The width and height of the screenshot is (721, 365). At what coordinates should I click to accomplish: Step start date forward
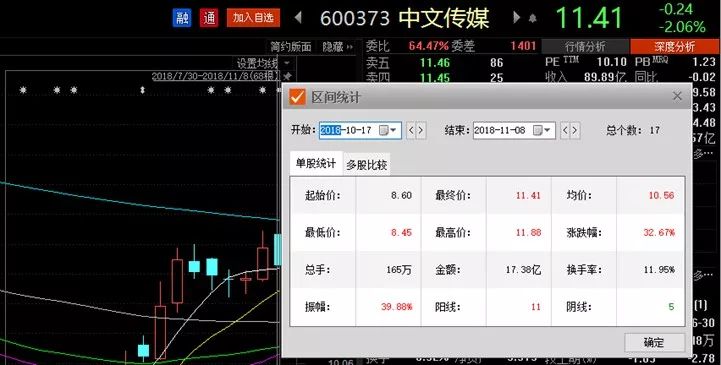coord(420,131)
